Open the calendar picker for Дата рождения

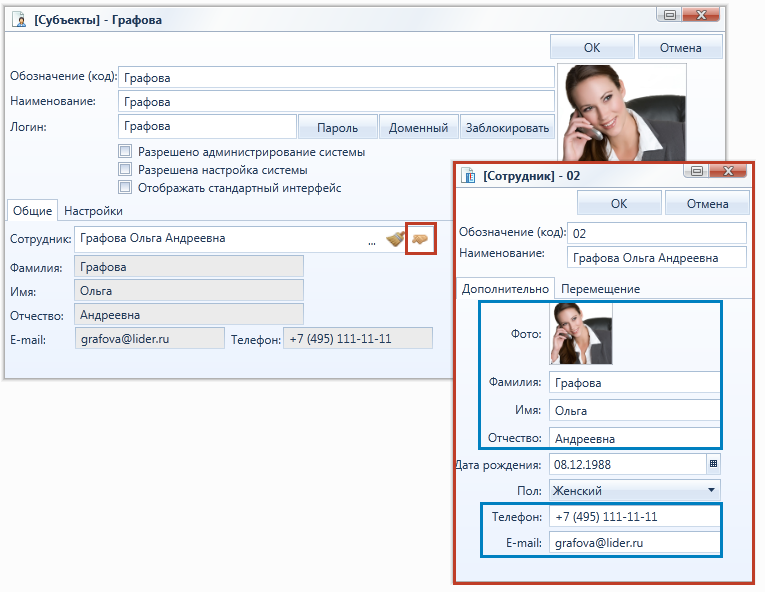713,464
